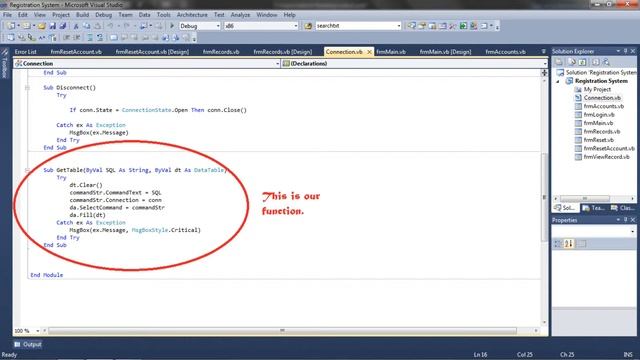Viewport: 640px width, 360px height.
Task: Click the split editor handle above scrollbar
Action: pos(544,73)
